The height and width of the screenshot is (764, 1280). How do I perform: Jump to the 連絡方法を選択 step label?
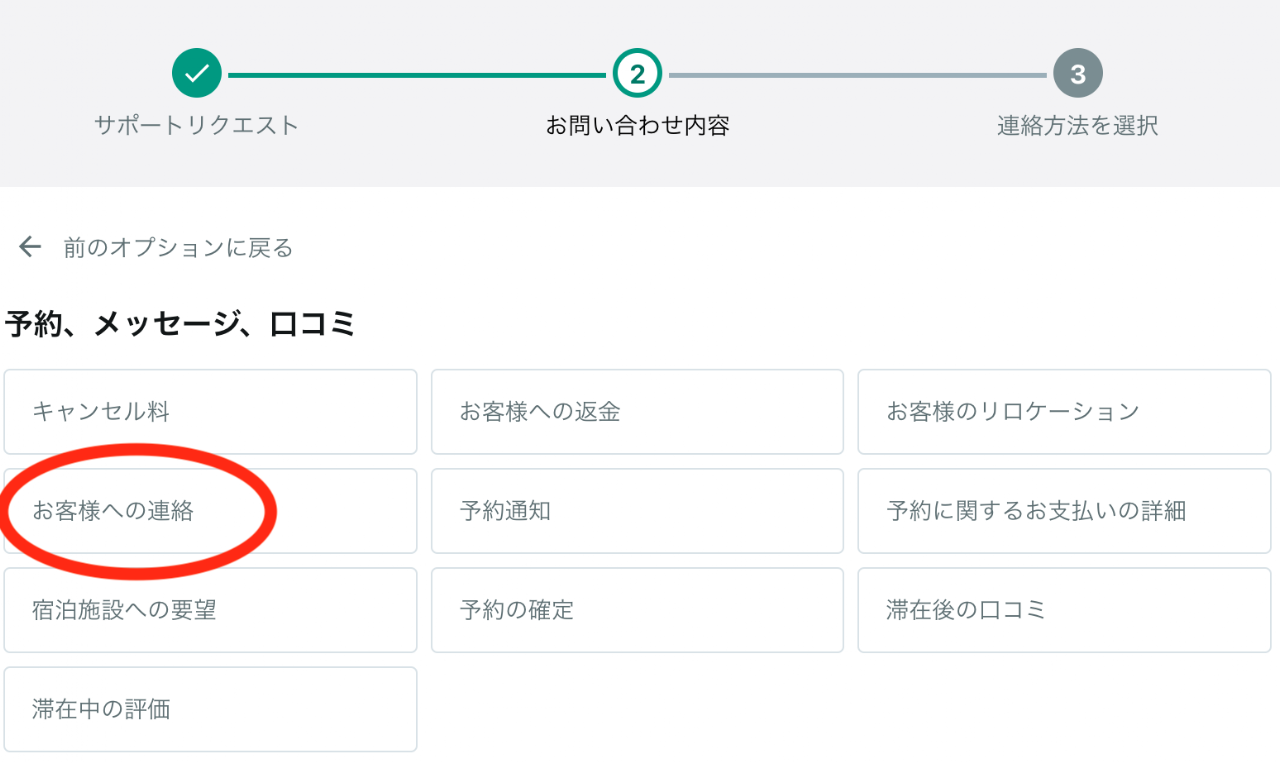coord(1077,126)
